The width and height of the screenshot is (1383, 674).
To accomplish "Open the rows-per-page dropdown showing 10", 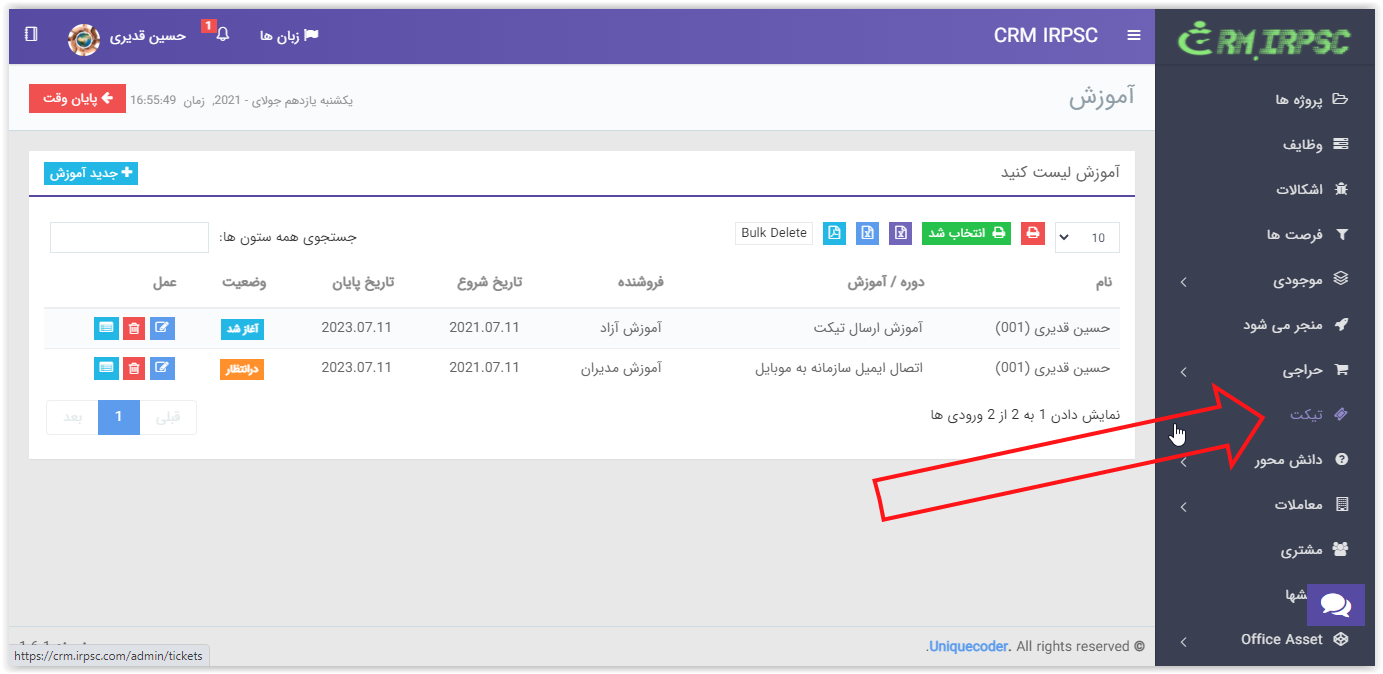I will click(1087, 237).
